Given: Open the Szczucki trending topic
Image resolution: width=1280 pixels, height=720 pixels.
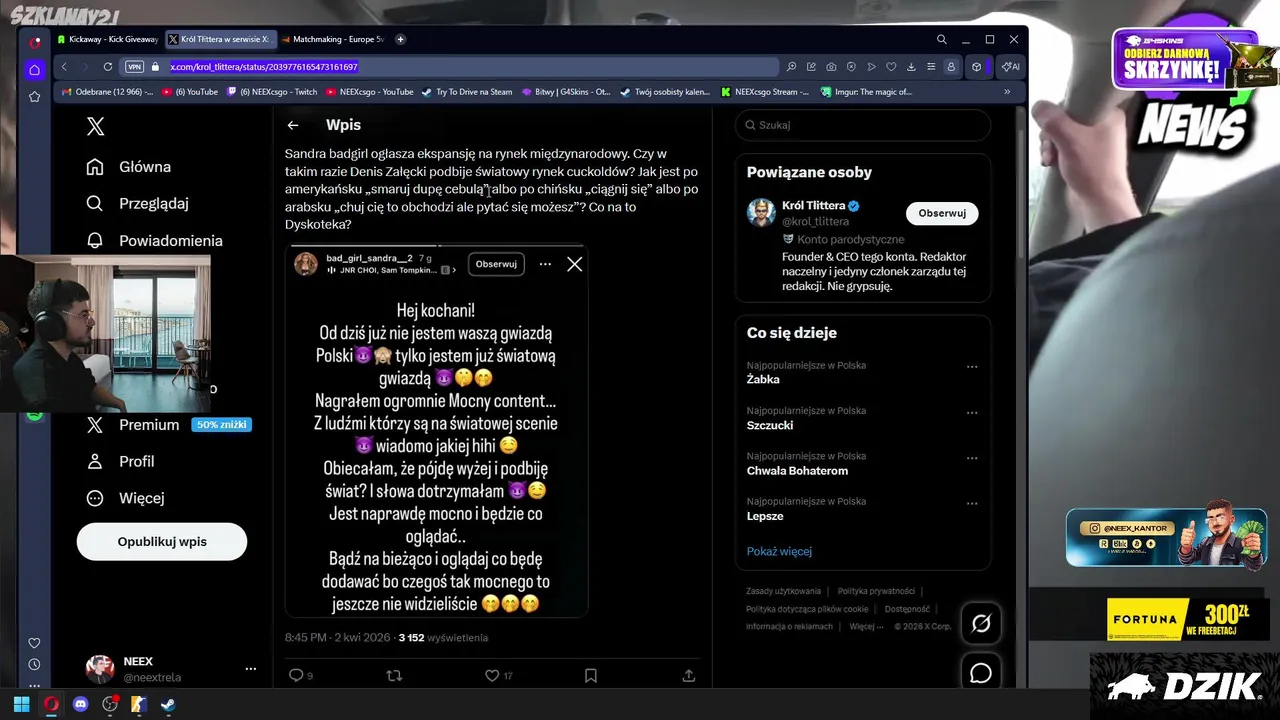Looking at the screenshot, I should tap(770, 425).
